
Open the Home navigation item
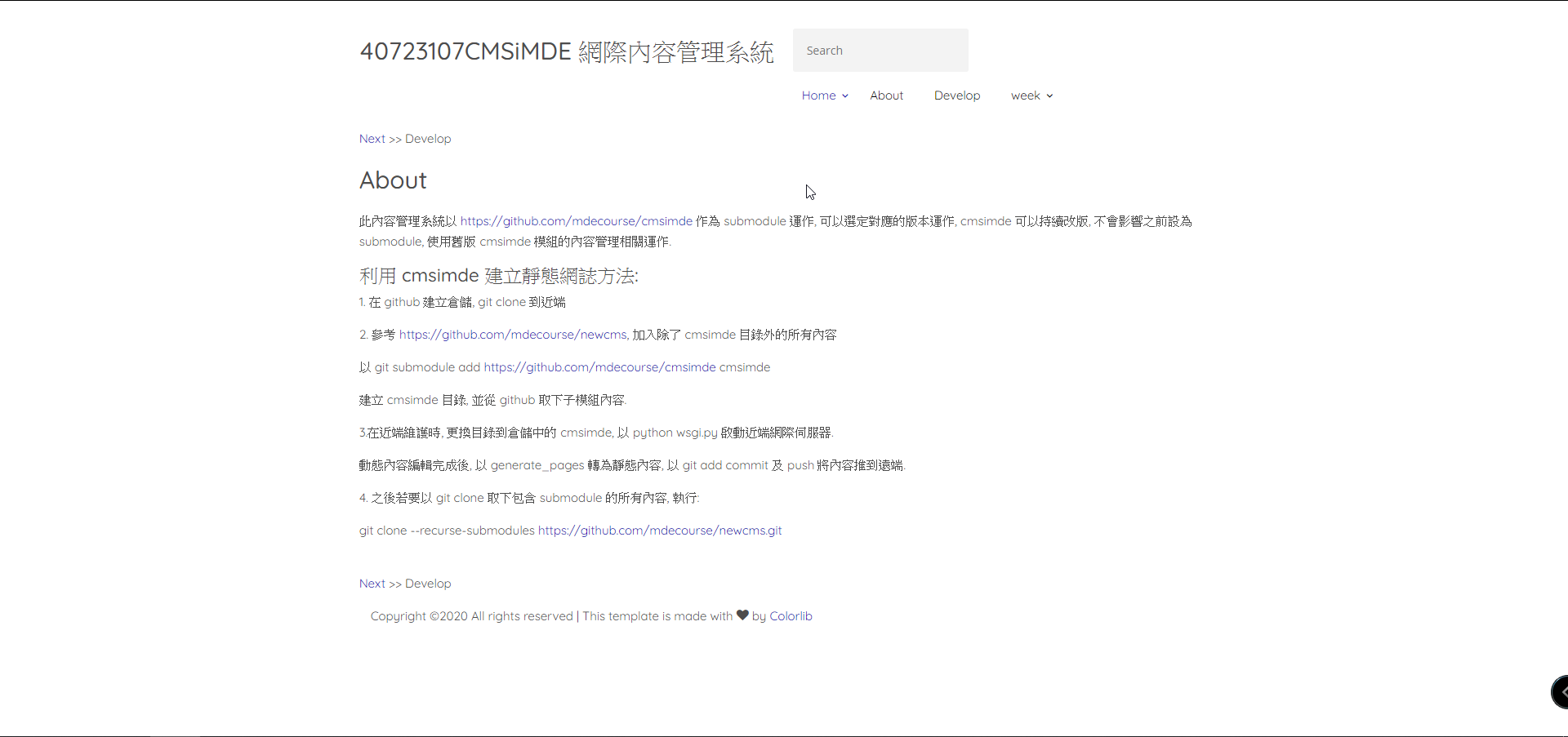coord(818,95)
